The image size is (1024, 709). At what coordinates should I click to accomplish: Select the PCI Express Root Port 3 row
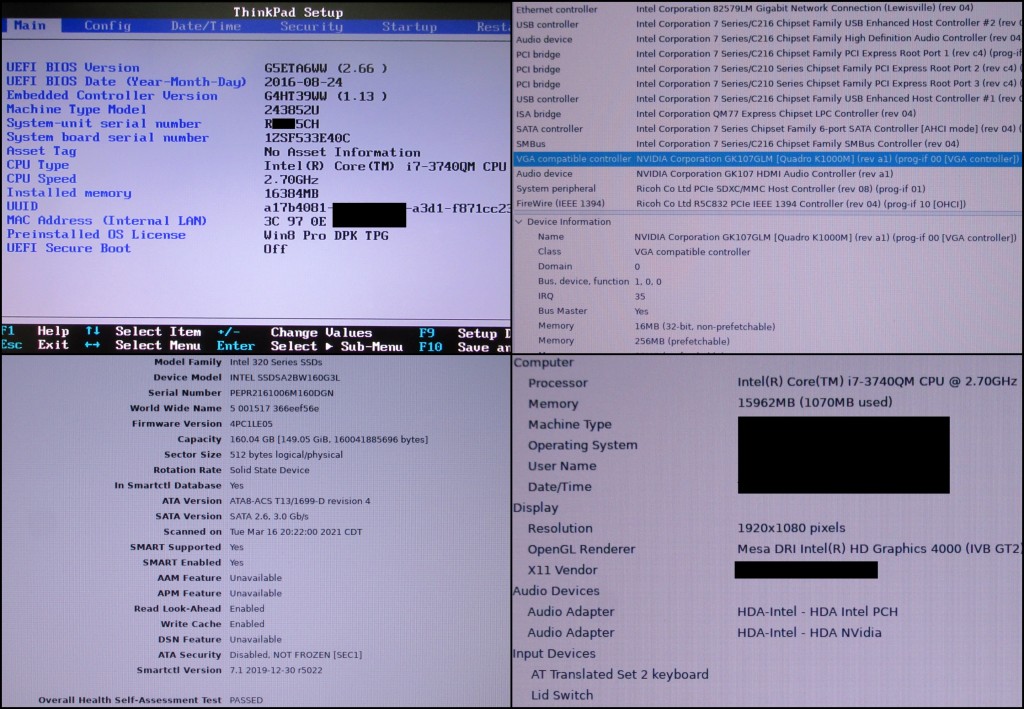(767, 84)
